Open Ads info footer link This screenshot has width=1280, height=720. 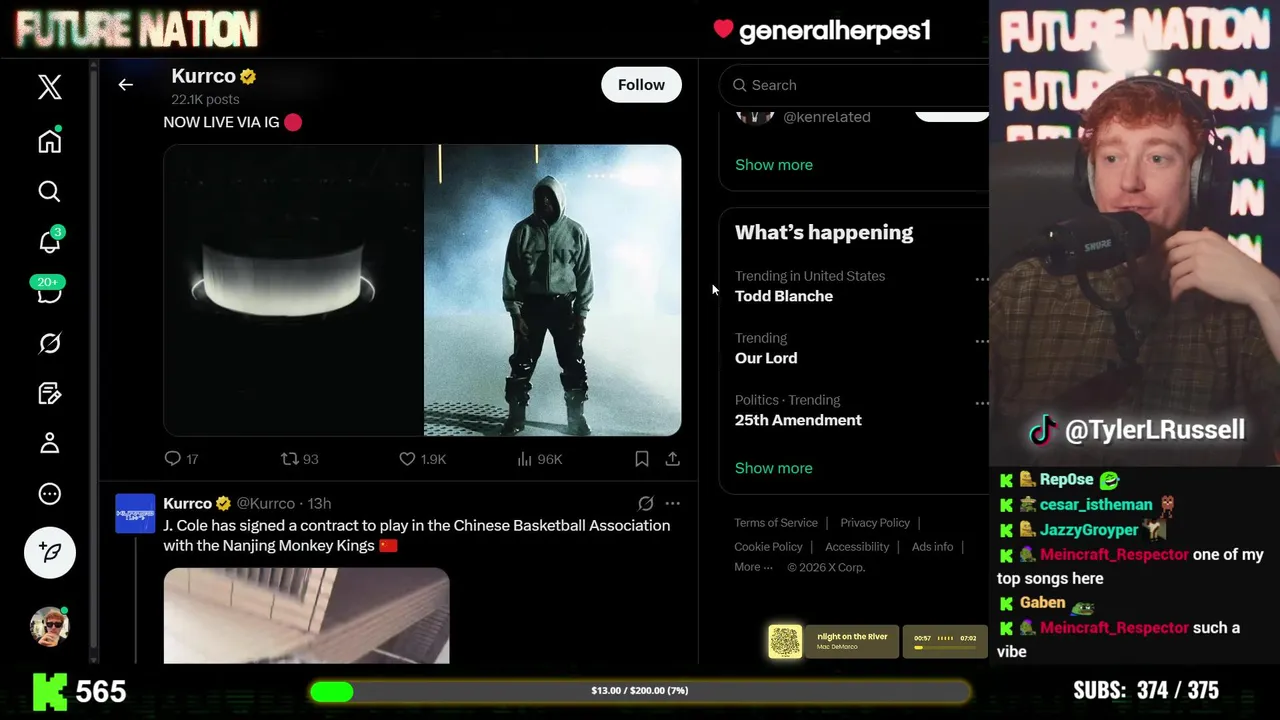click(x=932, y=547)
